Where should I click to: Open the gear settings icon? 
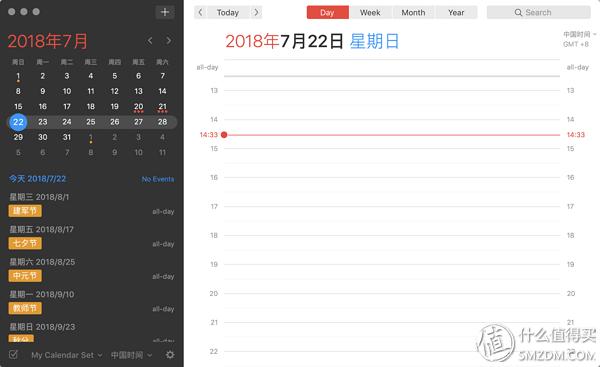click(x=170, y=355)
